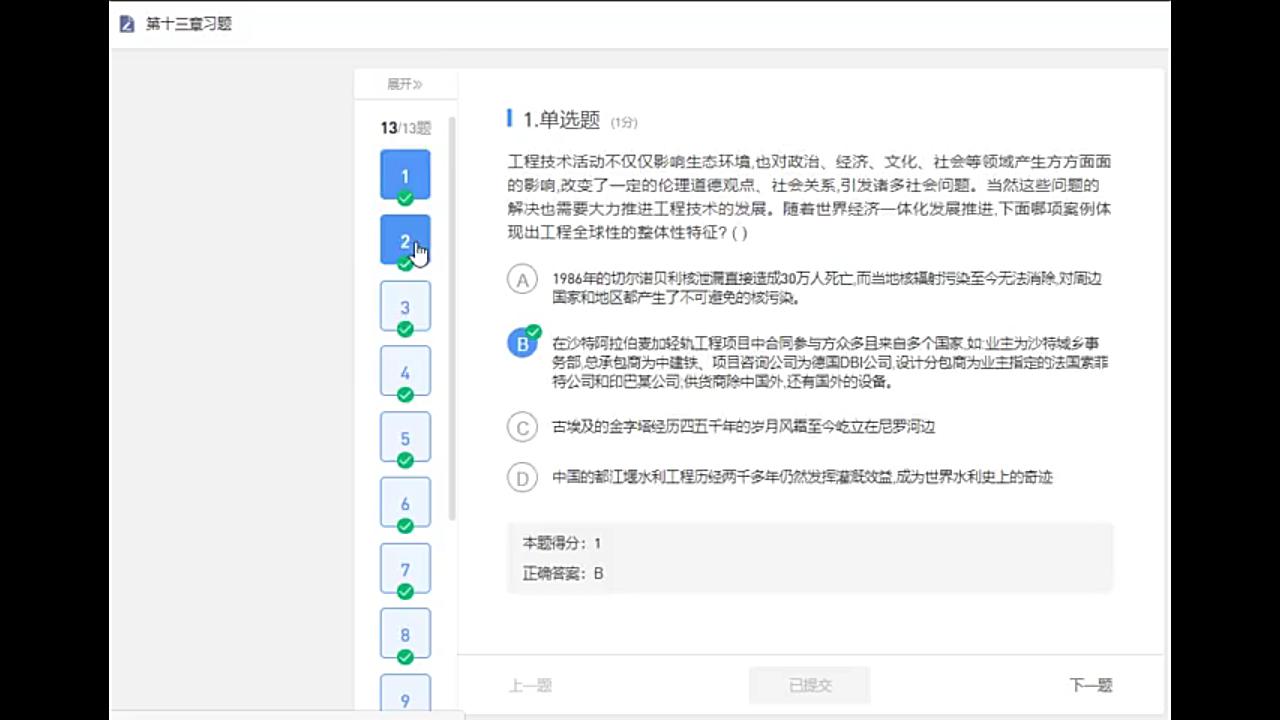Go to question 1 in the navigator
This screenshot has height=720, width=1280.
point(405,175)
